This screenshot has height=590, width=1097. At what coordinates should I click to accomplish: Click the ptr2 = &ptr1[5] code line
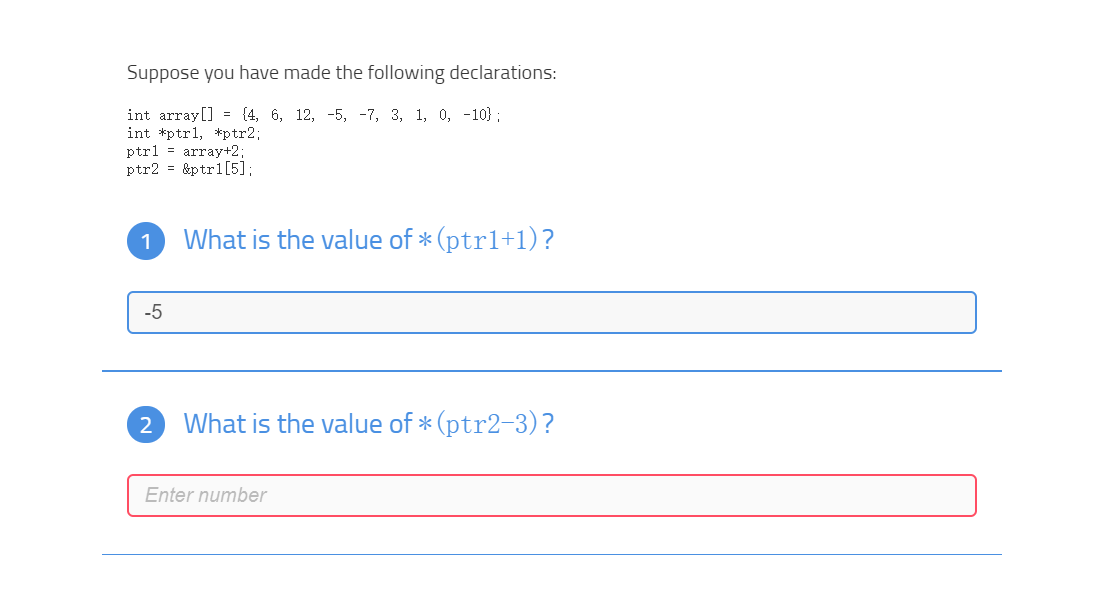click(190, 168)
